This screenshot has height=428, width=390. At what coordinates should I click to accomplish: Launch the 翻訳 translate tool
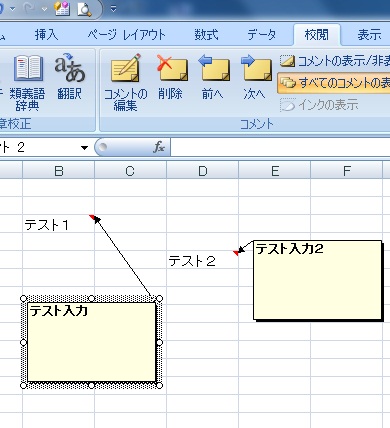(69, 77)
